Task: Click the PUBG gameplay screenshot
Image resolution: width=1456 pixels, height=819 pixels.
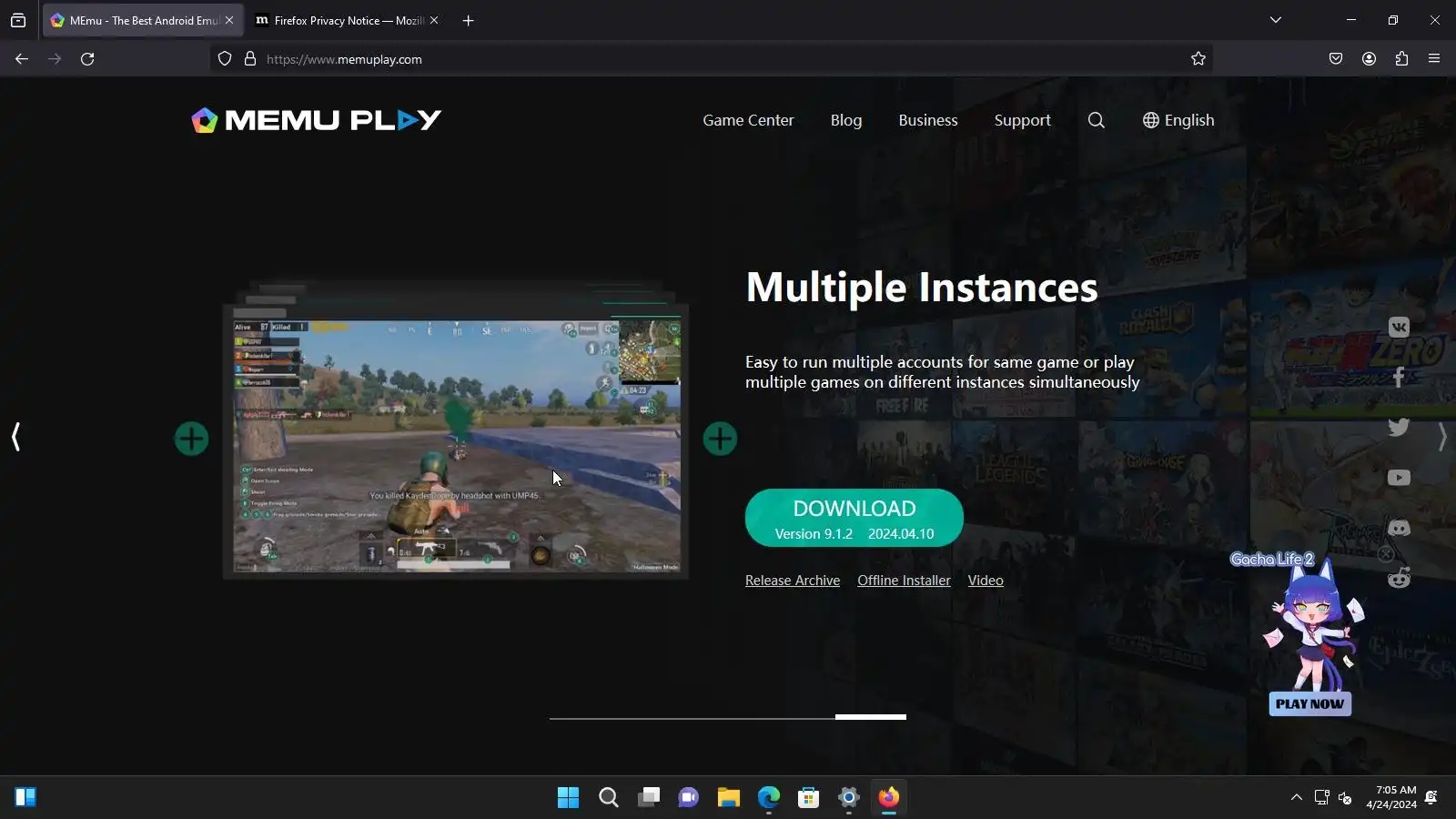Action: pyautogui.click(x=456, y=445)
